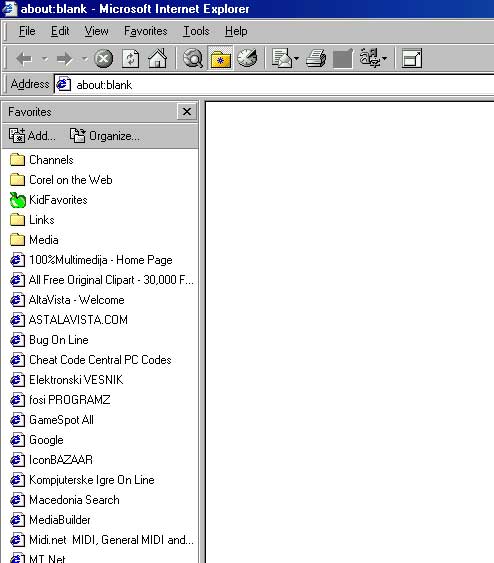The height and width of the screenshot is (563, 494).
Task: Open Kompjuterske Igre On Line favorite
Action: [82, 480]
